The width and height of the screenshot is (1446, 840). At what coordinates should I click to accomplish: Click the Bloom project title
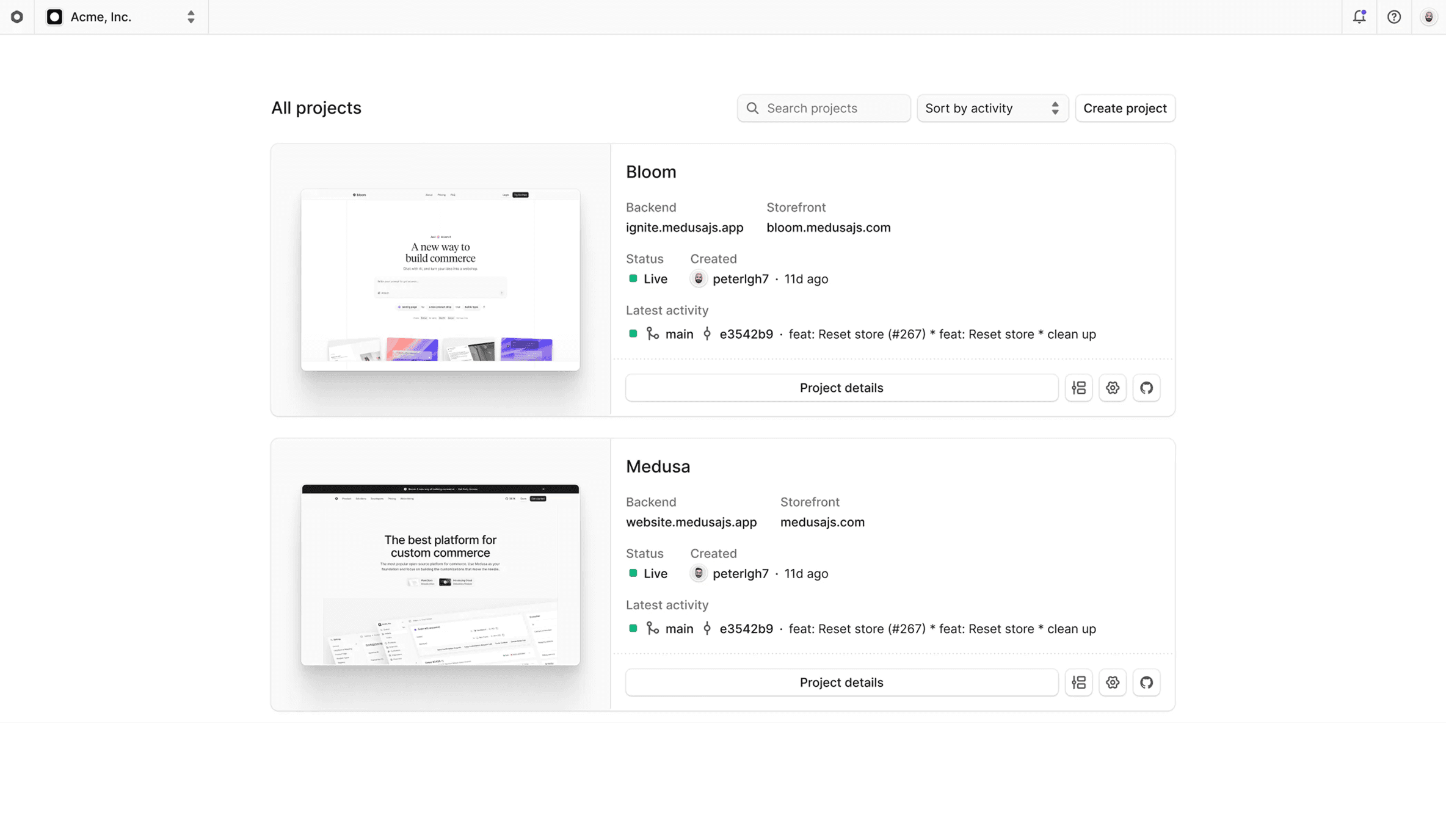pos(651,172)
